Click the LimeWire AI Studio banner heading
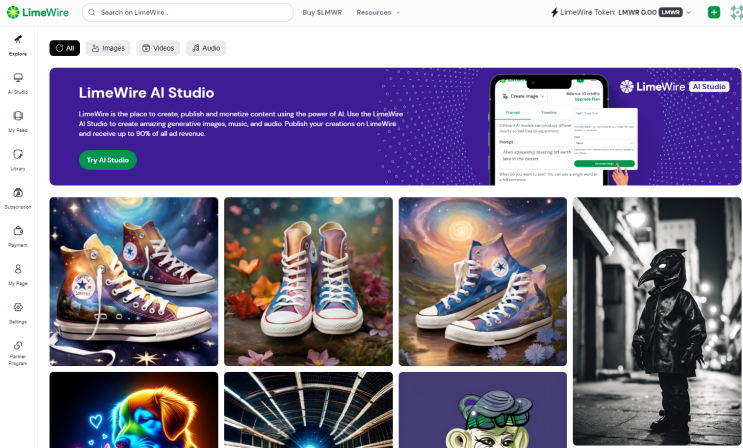This screenshot has width=743, height=448. coord(146,92)
